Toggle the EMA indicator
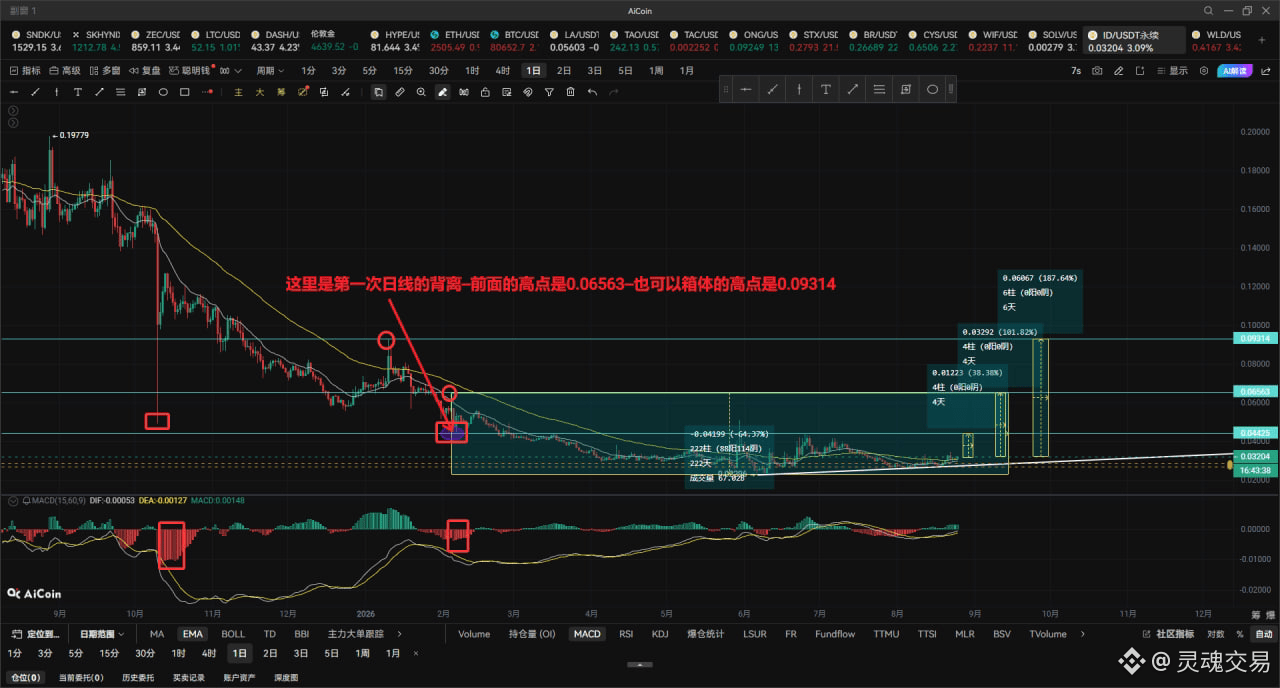 [x=192, y=634]
